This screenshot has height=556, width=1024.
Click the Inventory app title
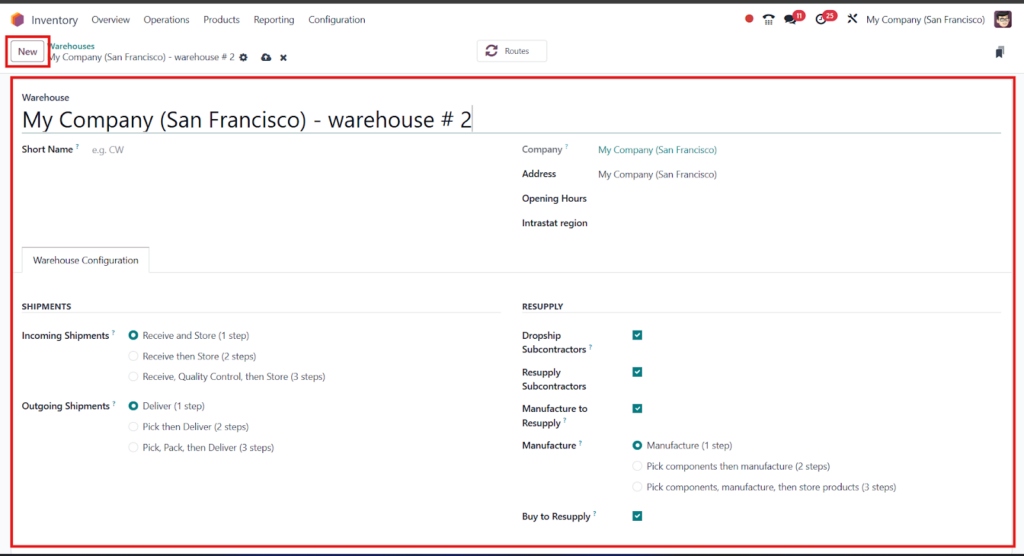tap(54, 20)
